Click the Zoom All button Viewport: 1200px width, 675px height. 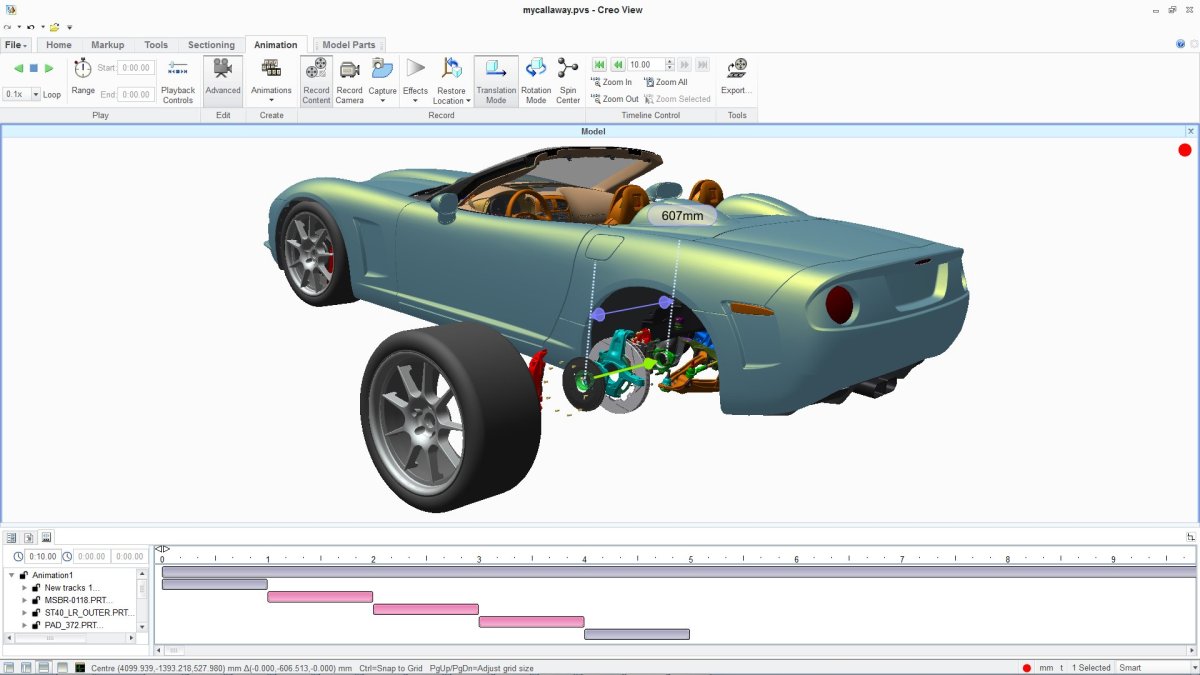click(x=666, y=82)
